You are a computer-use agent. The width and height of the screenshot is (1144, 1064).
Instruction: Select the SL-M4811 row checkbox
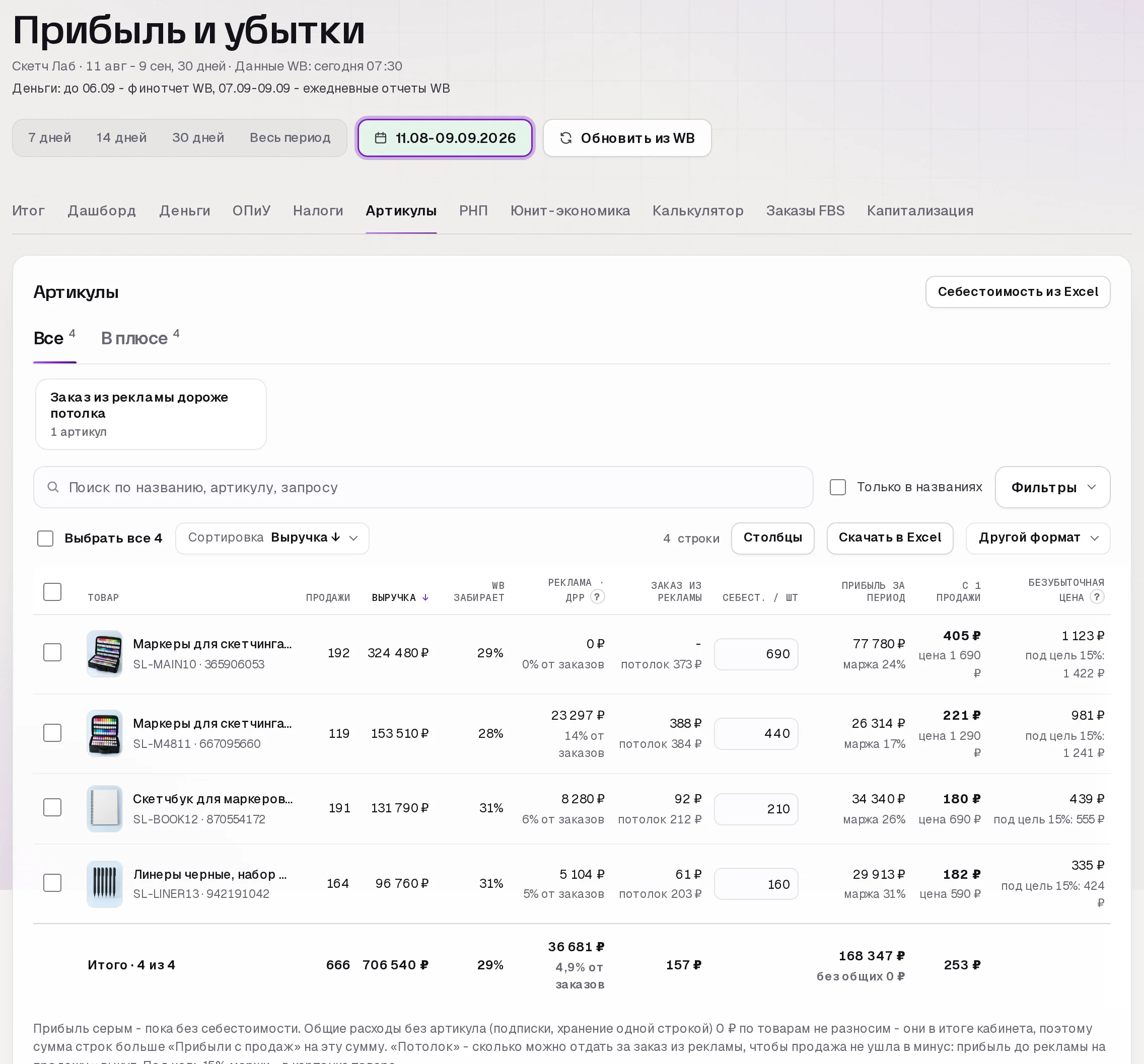pyautogui.click(x=52, y=733)
